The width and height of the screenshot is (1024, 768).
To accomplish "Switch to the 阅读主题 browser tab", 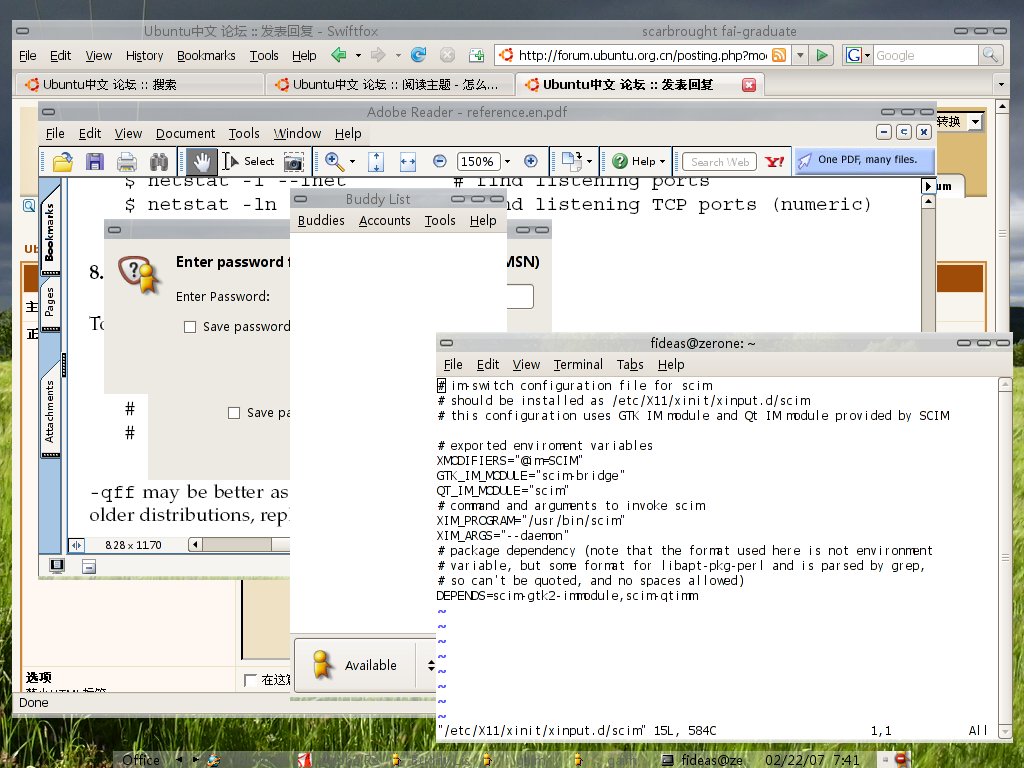I will tap(389, 85).
